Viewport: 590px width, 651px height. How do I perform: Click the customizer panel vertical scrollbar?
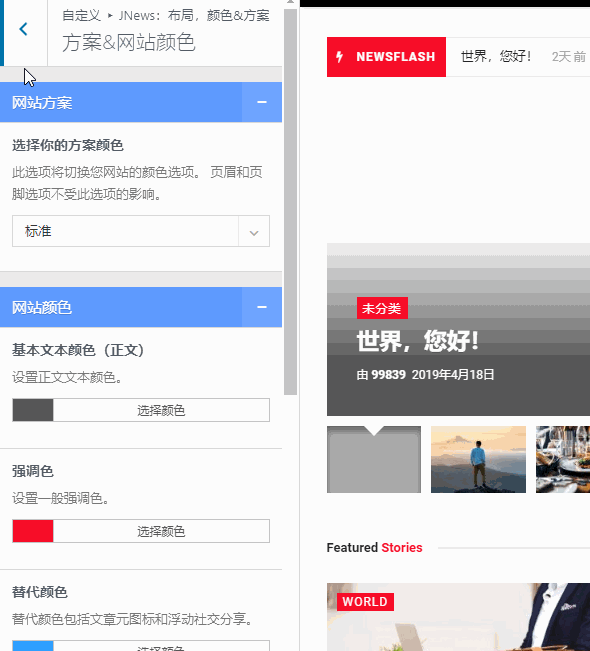(x=290, y=202)
